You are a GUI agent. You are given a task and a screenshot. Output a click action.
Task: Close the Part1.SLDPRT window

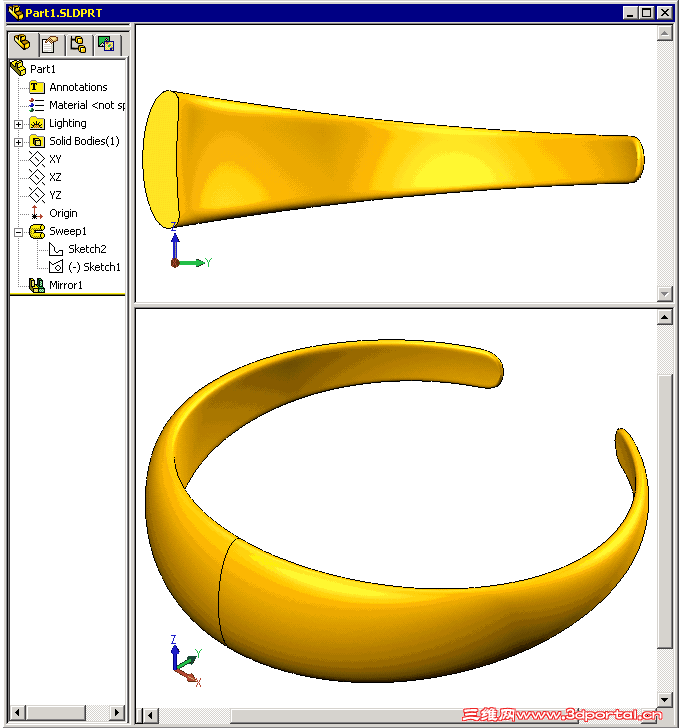665,13
